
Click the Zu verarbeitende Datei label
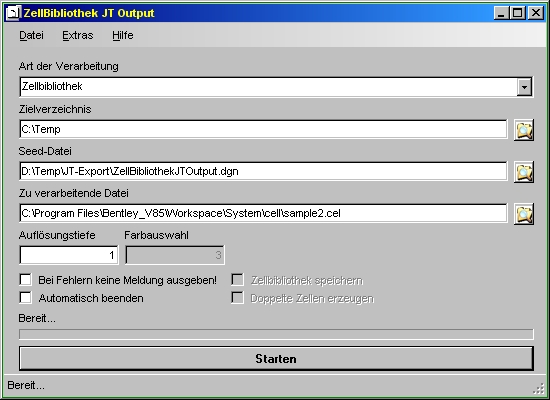(74, 193)
